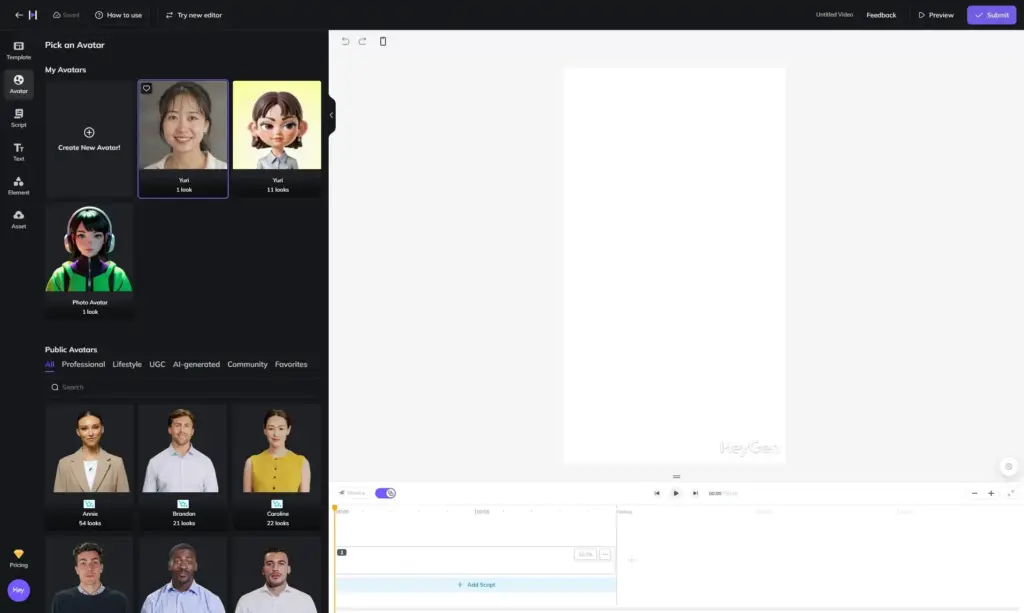This screenshot has height=613, width=1024.
Task: Skip to the previous scene
Action: 657,493
